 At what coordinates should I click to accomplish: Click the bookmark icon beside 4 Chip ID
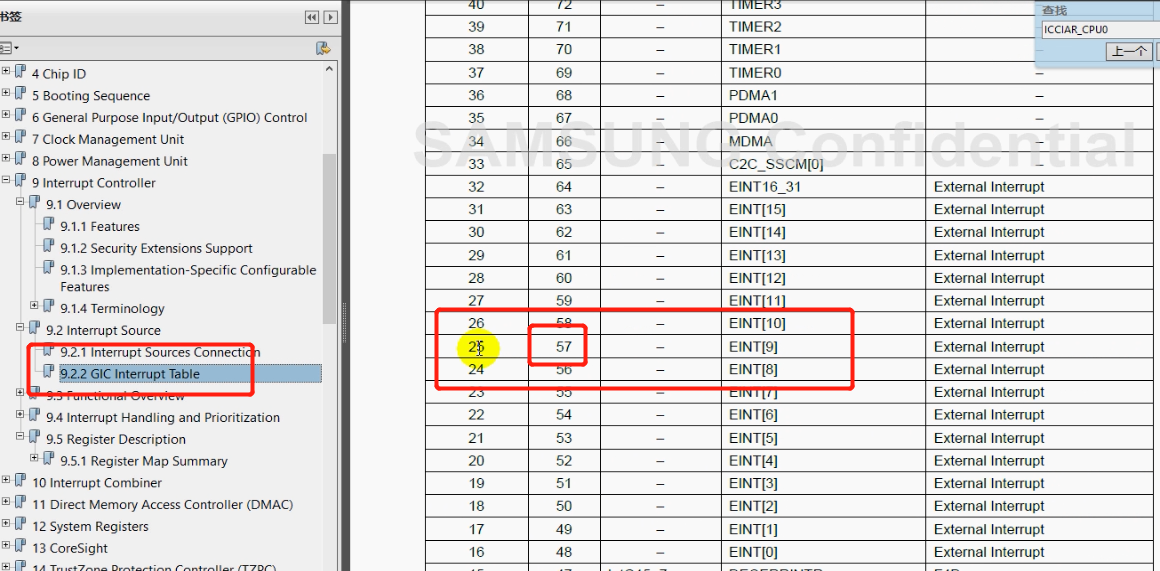[x=21, y=73]
